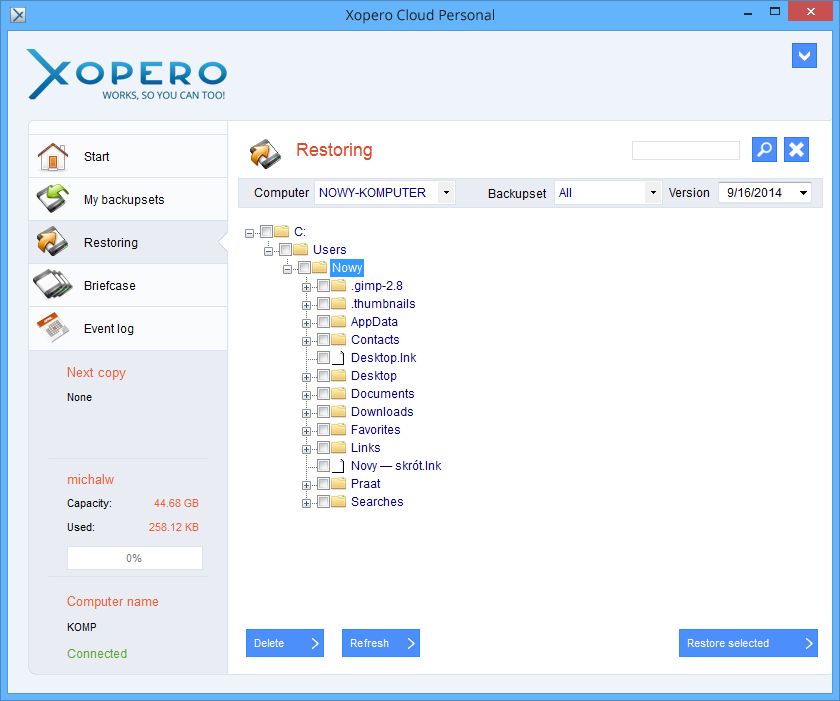
Task: Click the Favorites folder icon
Action: [x=339, y=429]
